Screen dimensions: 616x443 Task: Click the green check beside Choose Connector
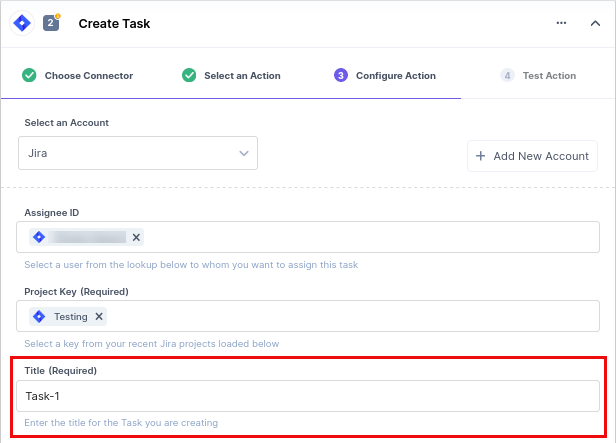[x=29, y=75]
